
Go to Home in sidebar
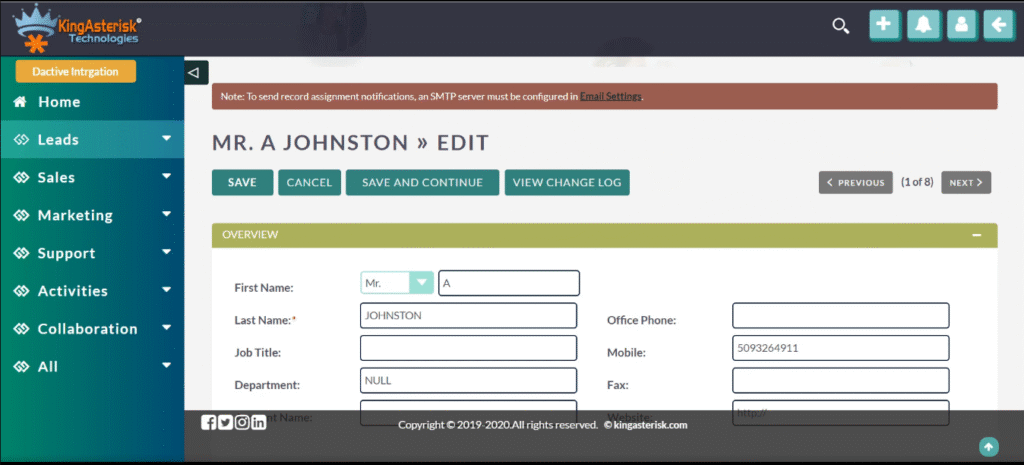[x=59, y=102]
